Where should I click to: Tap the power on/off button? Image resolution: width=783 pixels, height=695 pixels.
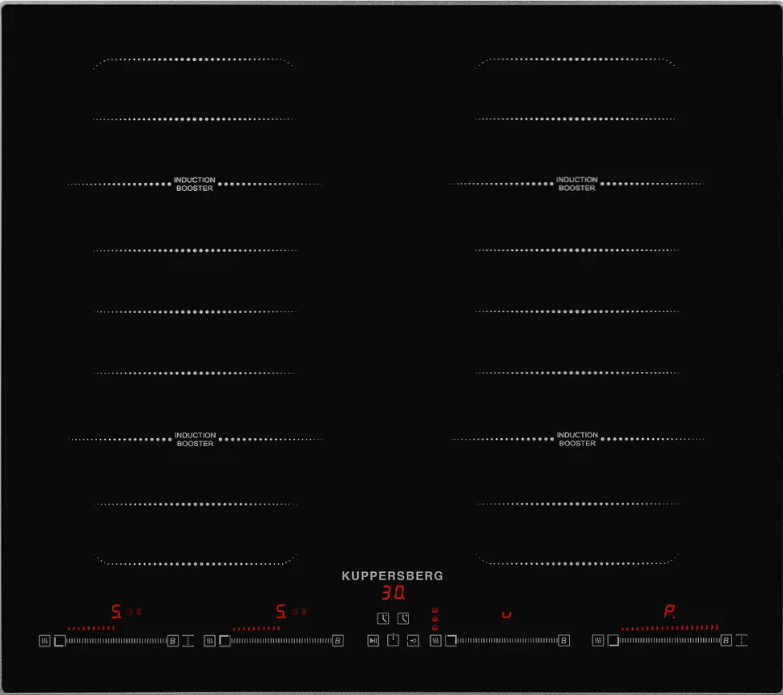tap(392, 640)
